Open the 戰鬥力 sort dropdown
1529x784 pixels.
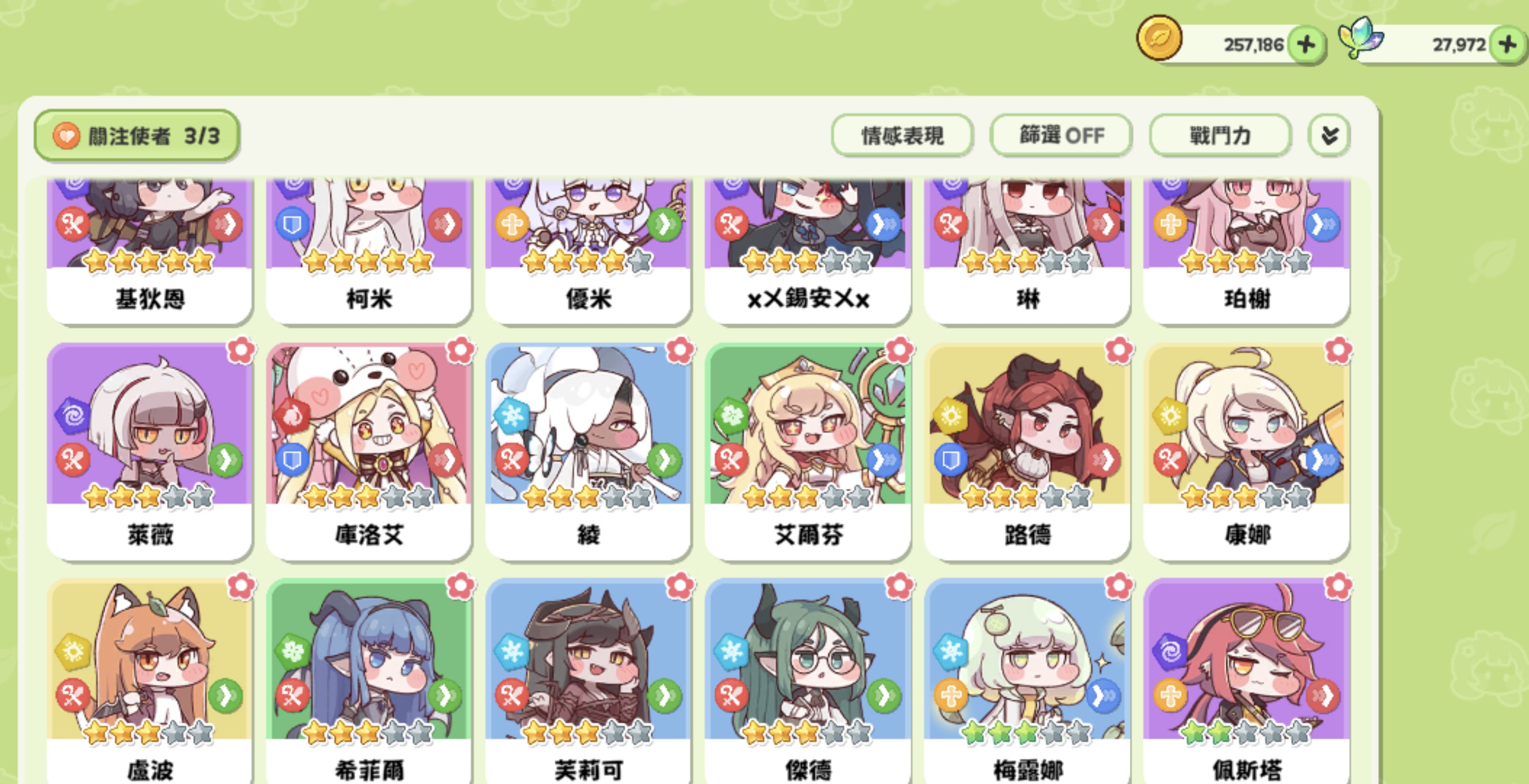(x=1220, y=136)
